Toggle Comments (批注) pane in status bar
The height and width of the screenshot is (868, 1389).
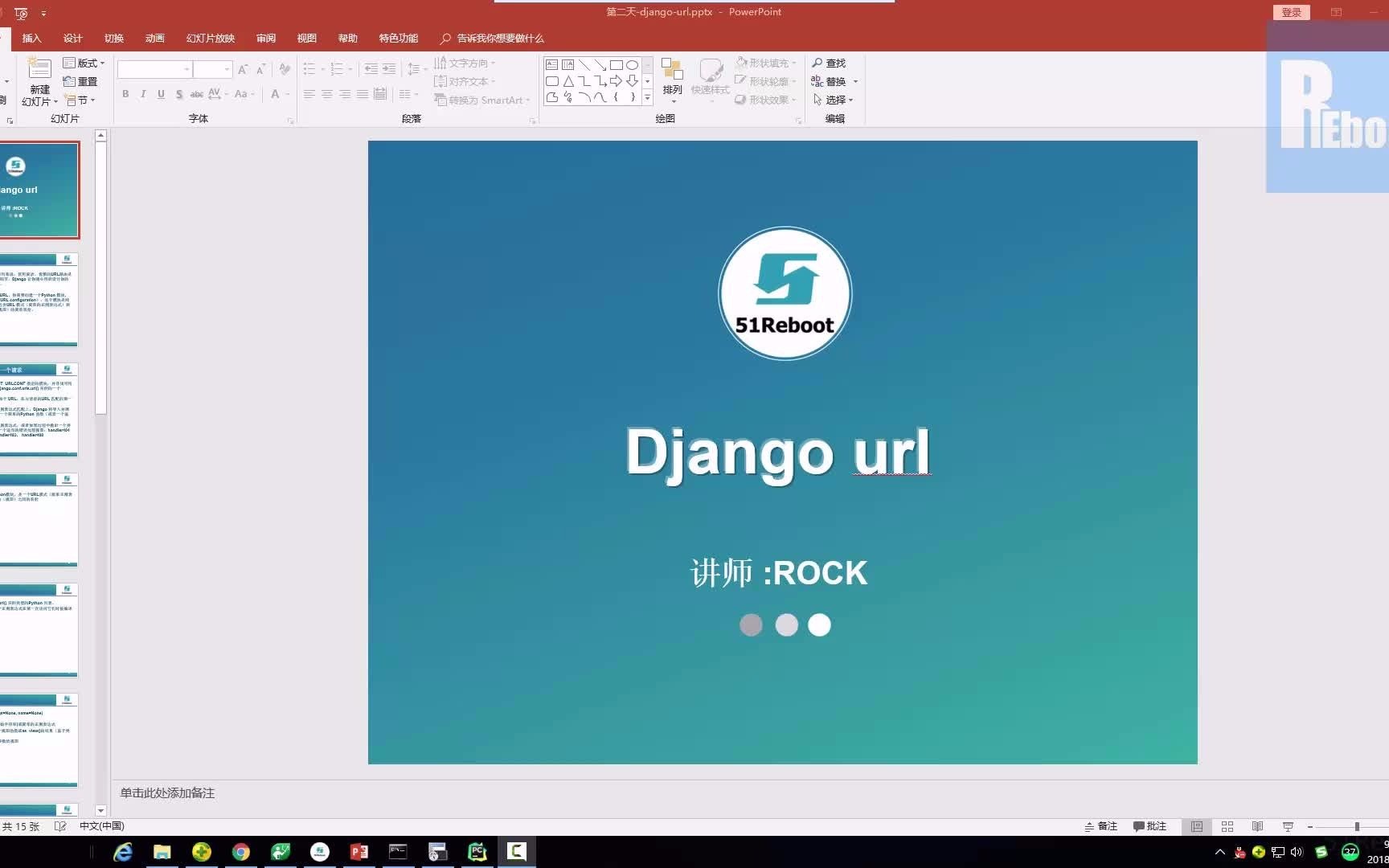[x=1149, y=826]
